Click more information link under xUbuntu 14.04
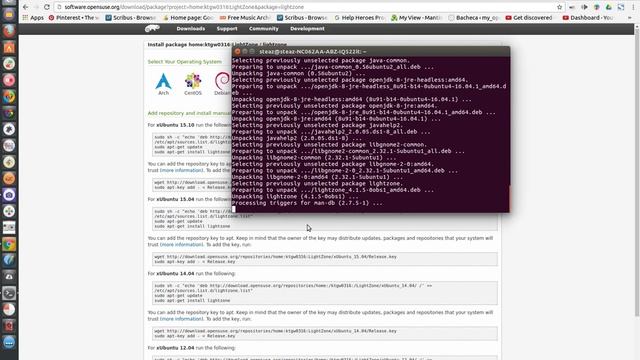 pyautogui.click(x=181, y=319)
